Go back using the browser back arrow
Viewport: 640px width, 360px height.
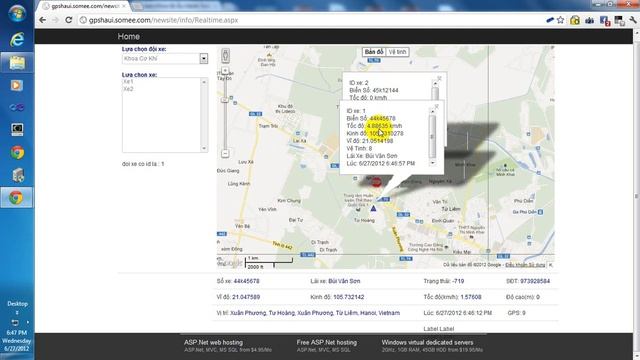coord(42,20)
